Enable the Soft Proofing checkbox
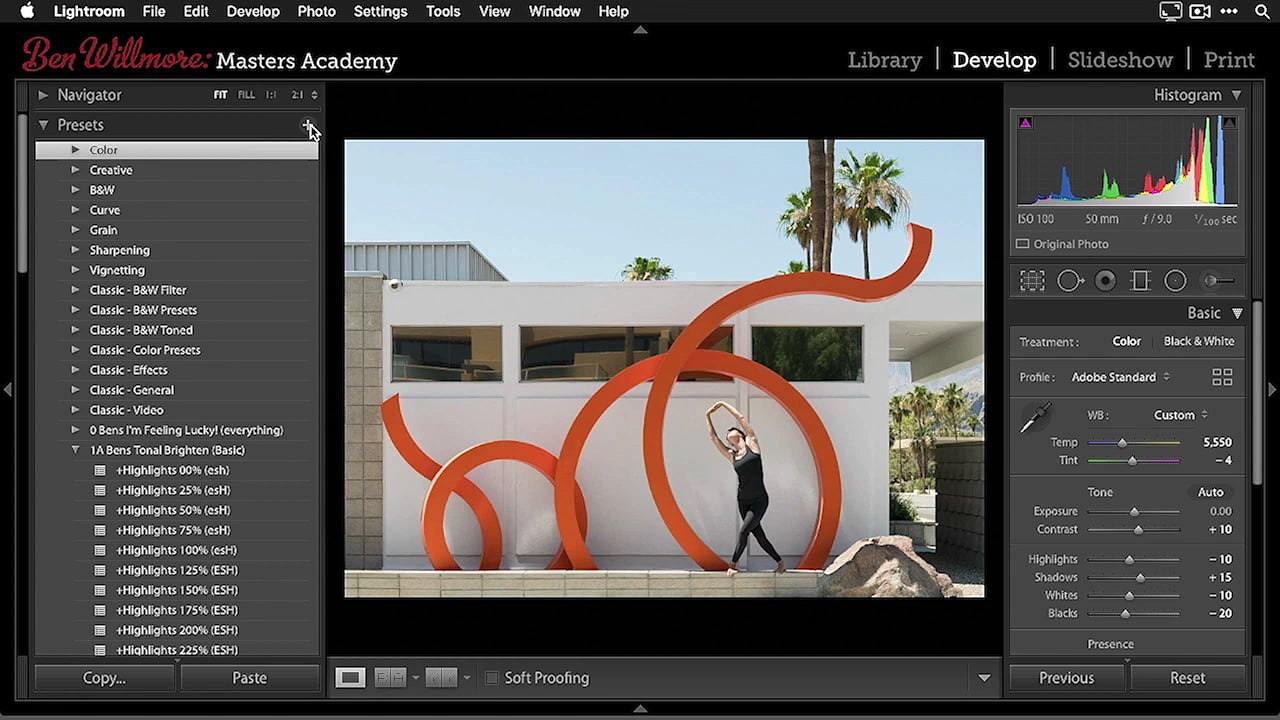1280x720 pixels. click(x=491, y=678)
